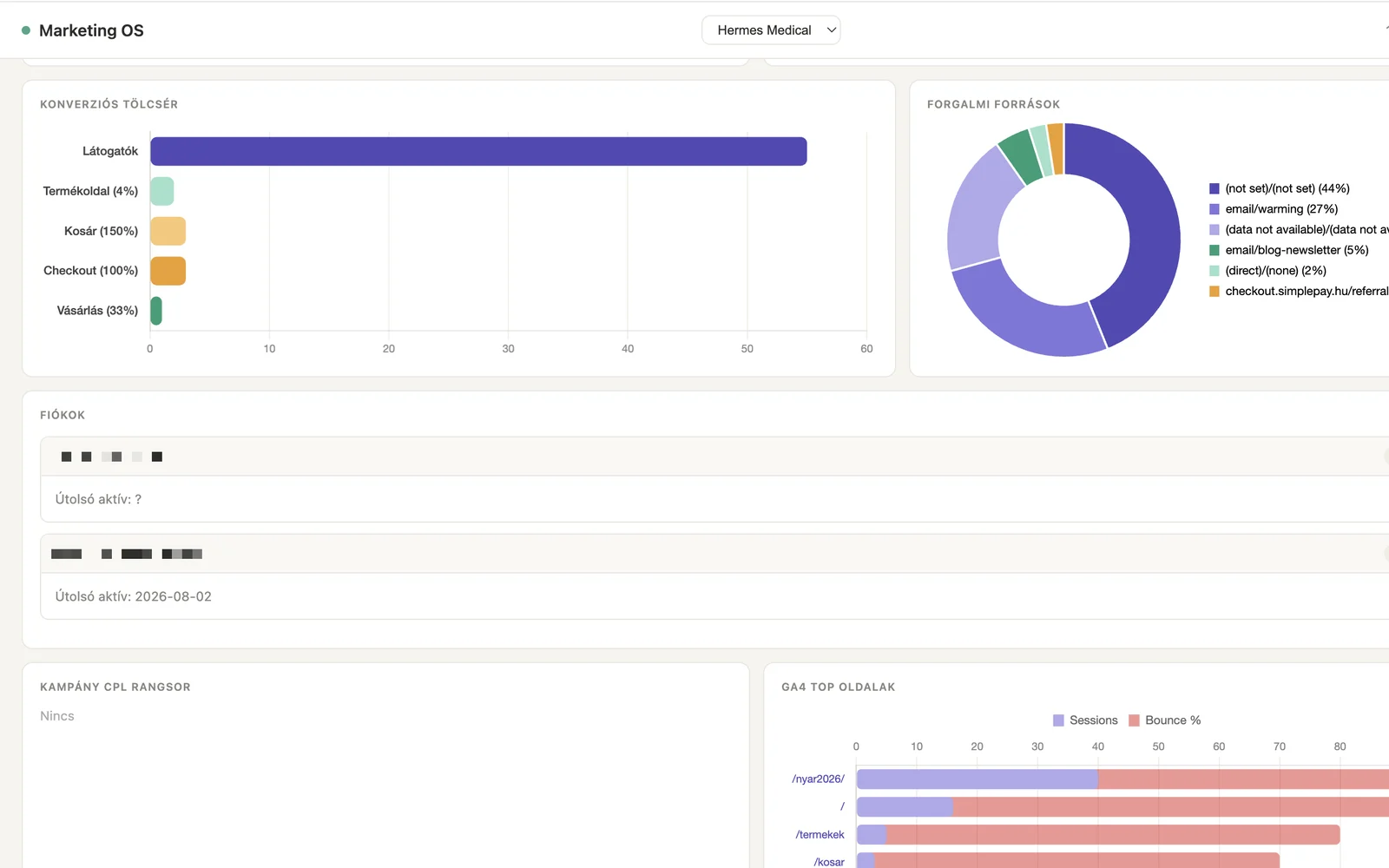Select the Termékoldal (4%) funnel bar
Viewport: 1389px width, 868px height.
pyautogui.click(x=161, y=191)
